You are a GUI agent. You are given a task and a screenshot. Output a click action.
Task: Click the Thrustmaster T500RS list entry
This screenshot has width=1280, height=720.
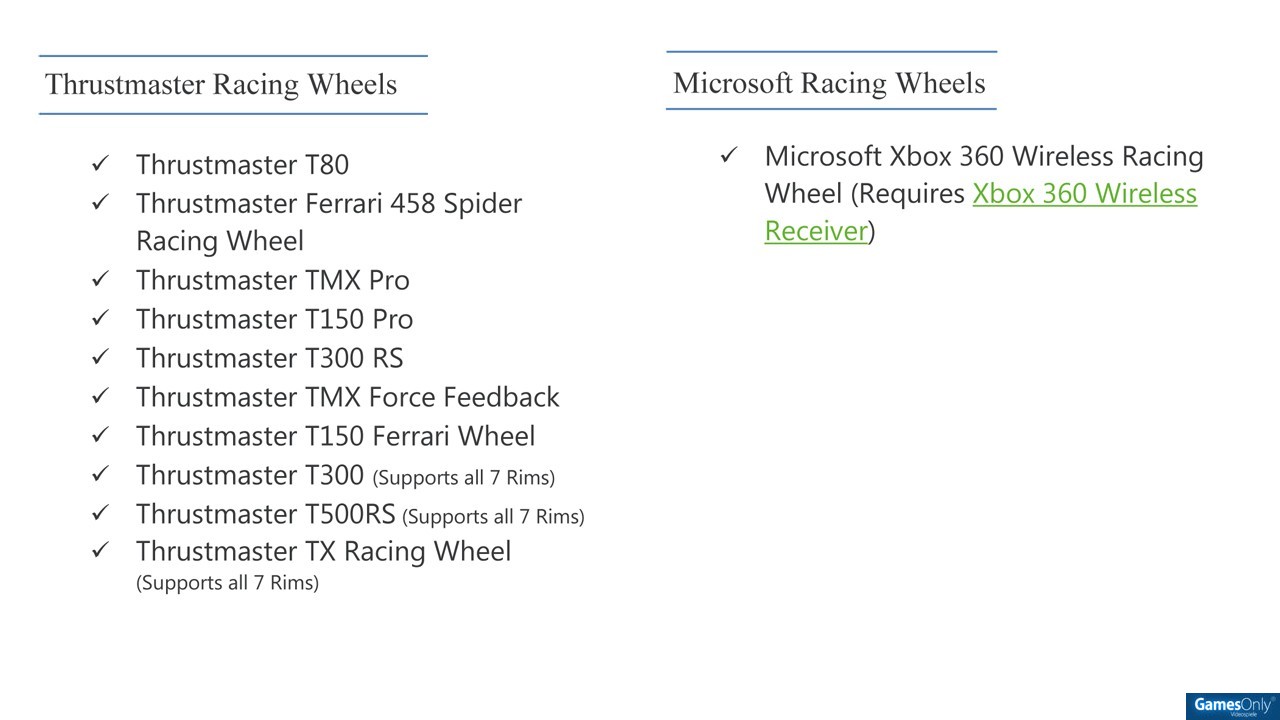(360, 514)
